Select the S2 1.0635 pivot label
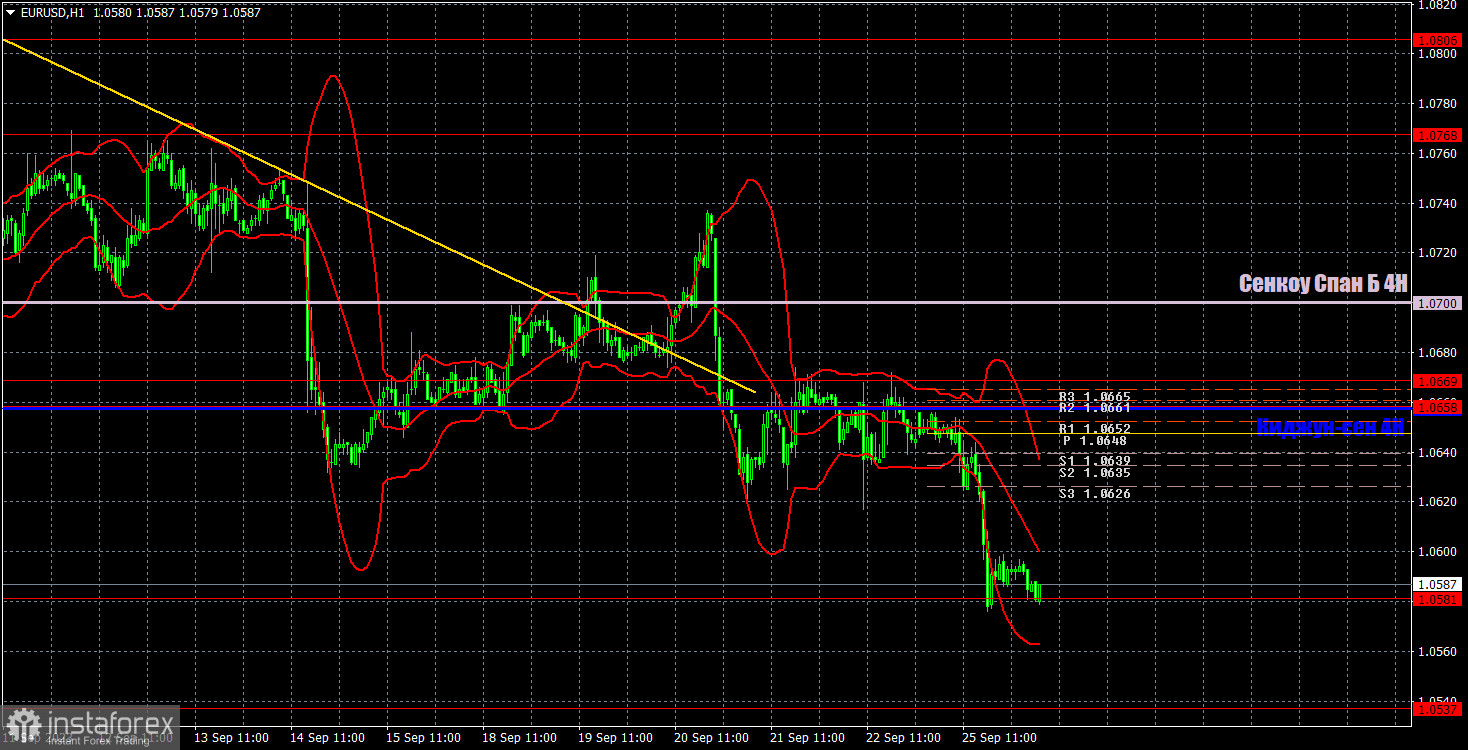 coord(1095,472)
